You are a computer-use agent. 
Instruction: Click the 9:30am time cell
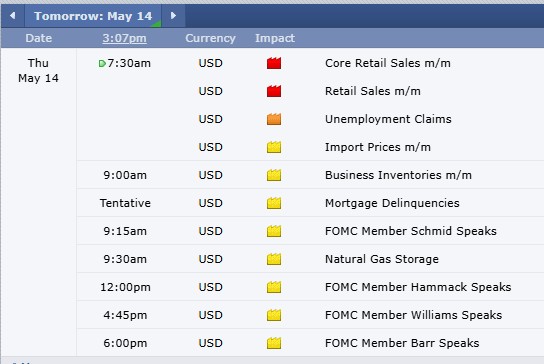(125, 259)
